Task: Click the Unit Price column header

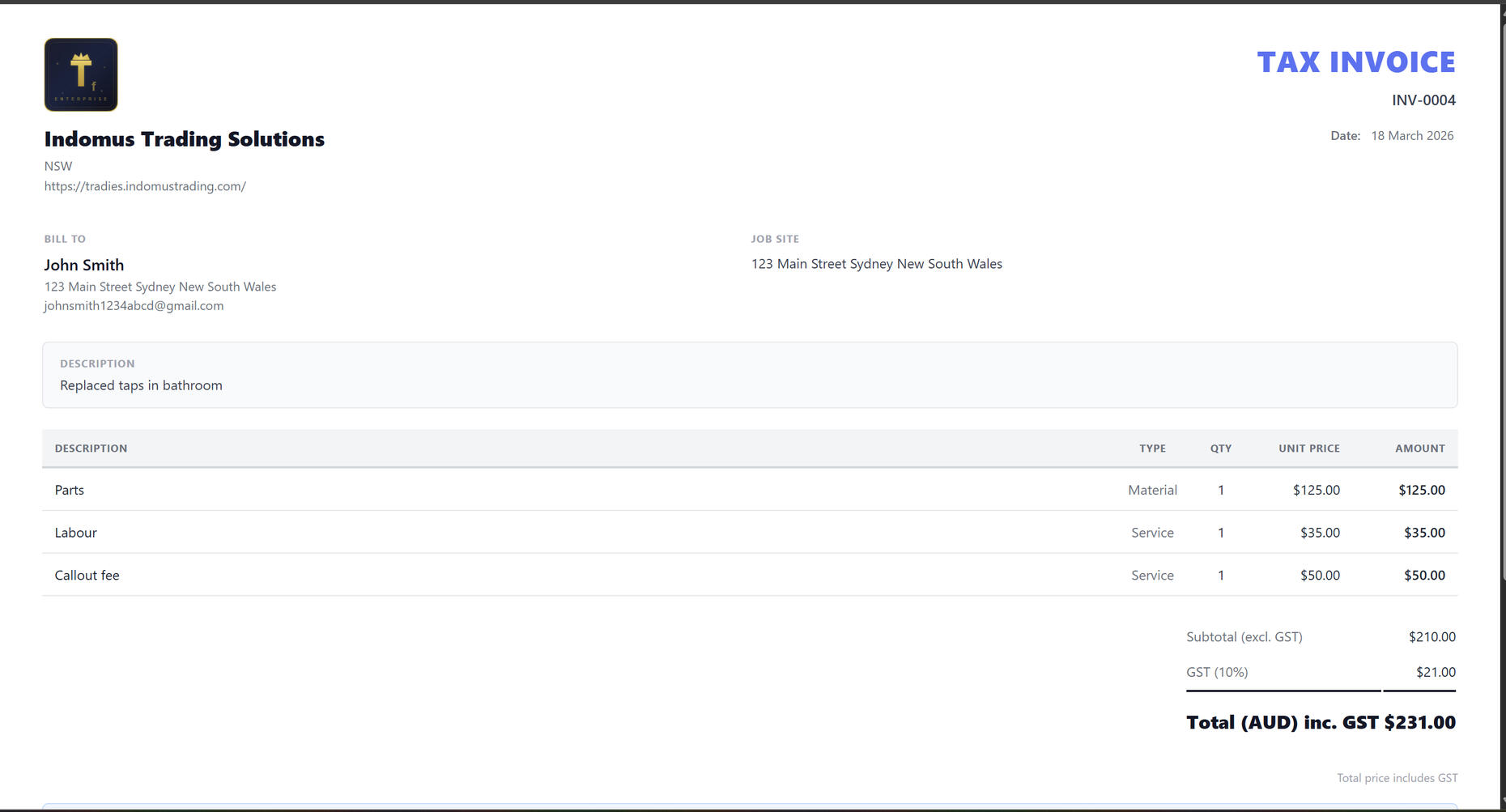Action: [x=1308, y=449]
